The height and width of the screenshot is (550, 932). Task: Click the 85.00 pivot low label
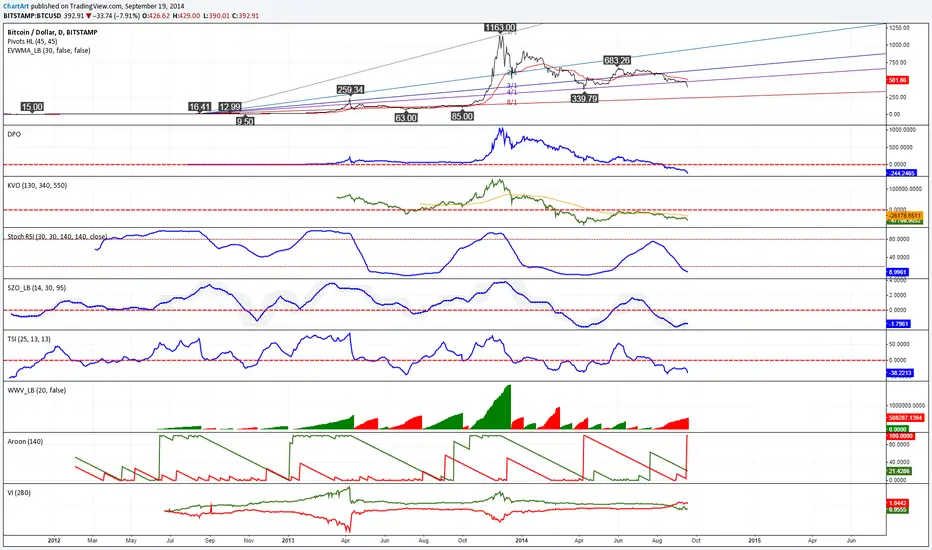(462, 116)
